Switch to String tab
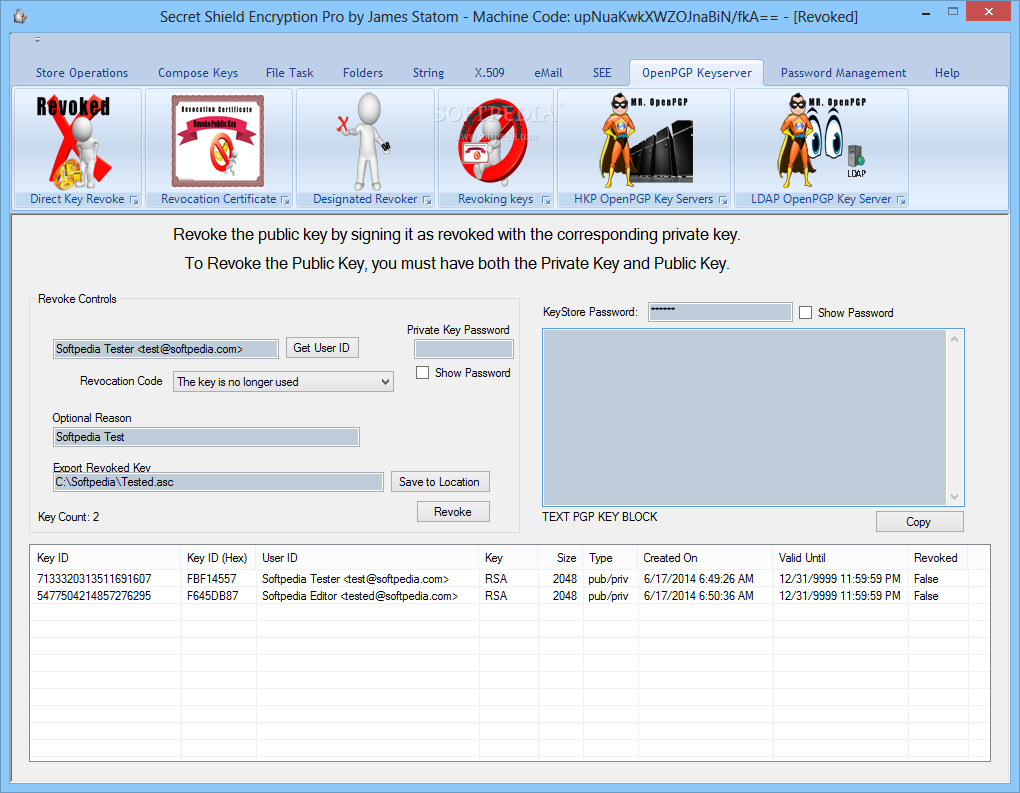This screenshot has height=793, width=1020. pyautogui.click(x=428, y=73)
